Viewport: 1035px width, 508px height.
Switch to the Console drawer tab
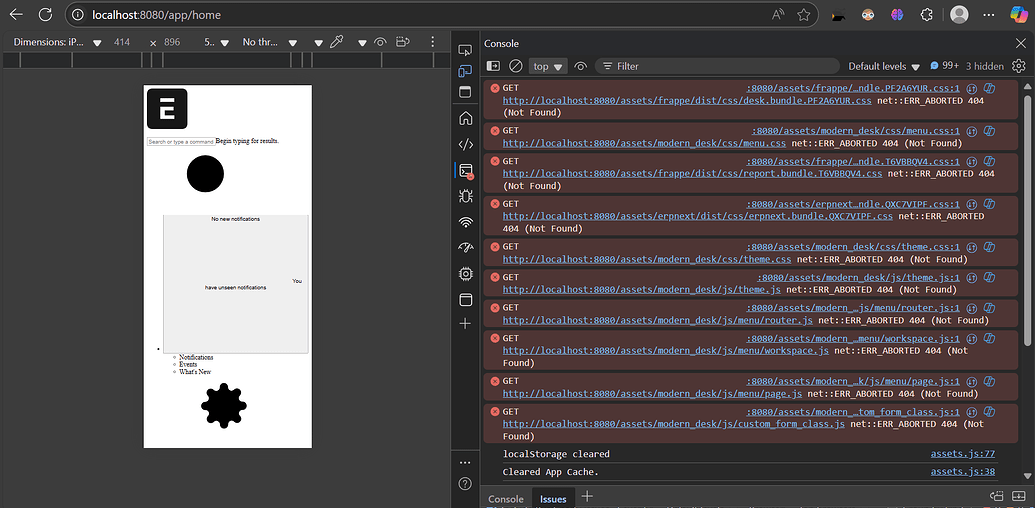click(x=505, y=499)
